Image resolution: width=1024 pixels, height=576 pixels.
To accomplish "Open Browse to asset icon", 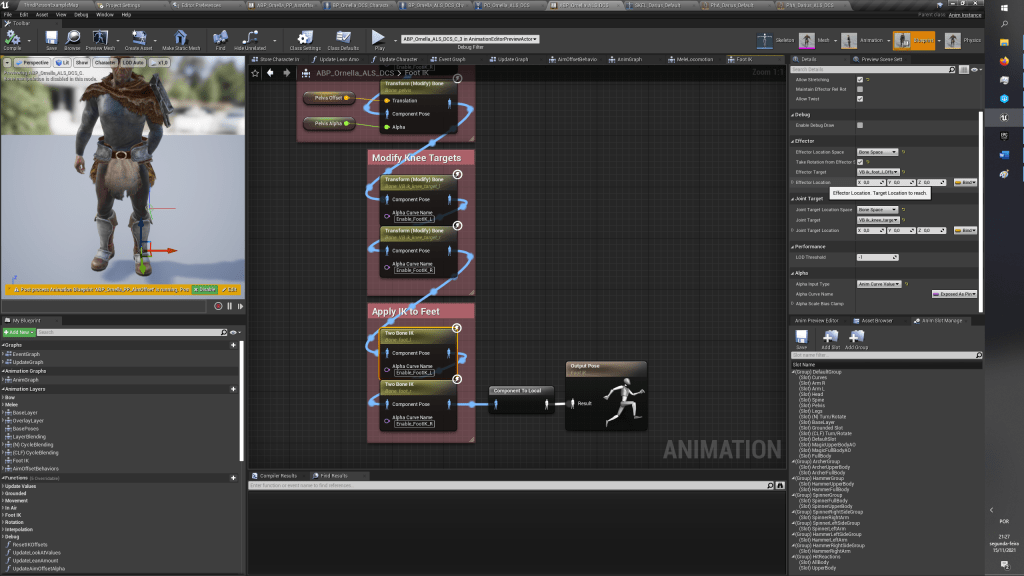I will [x=72, y=40].
